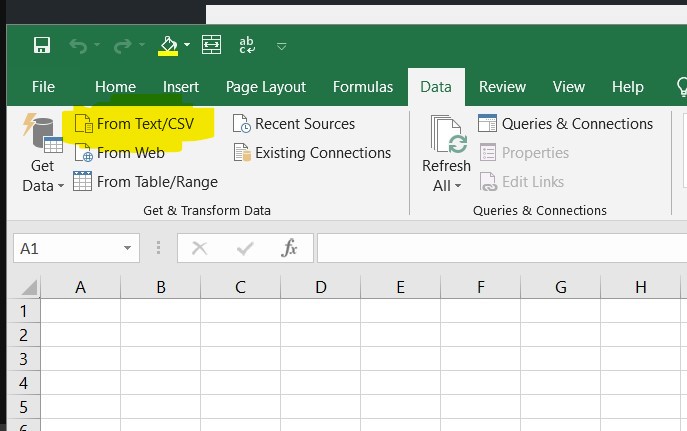Cancel formula entry with X icon
The height and width of the screenshot is (431, 687).
(x=199, y=248)
